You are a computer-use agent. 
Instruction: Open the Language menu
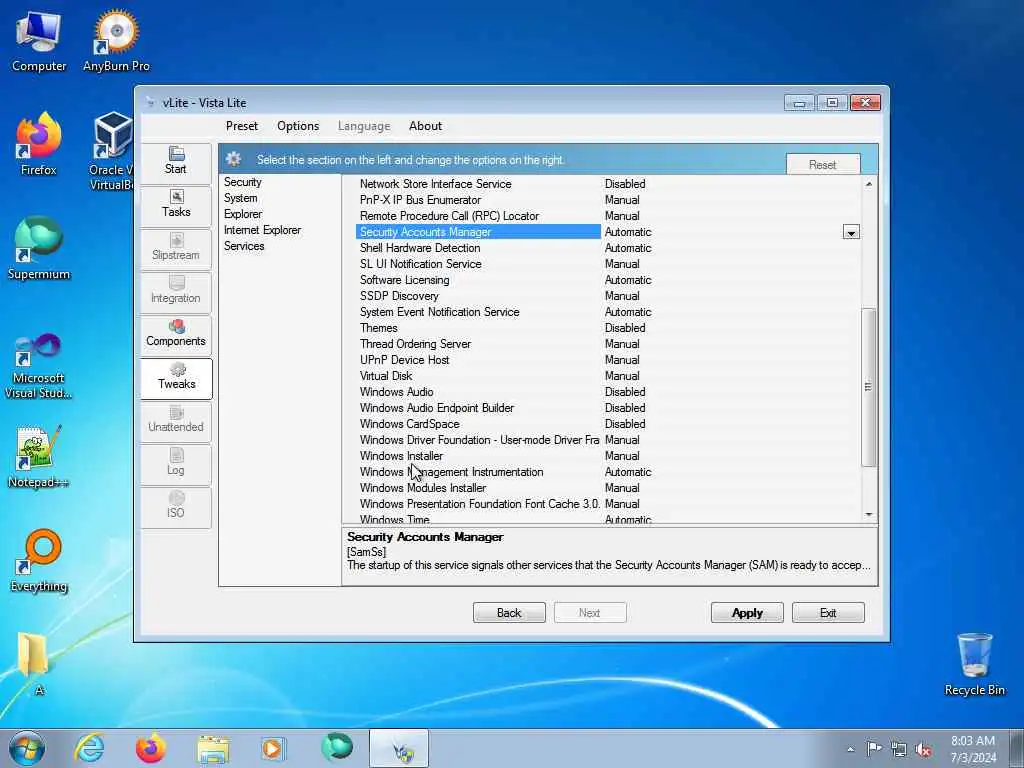pos(364,126)
